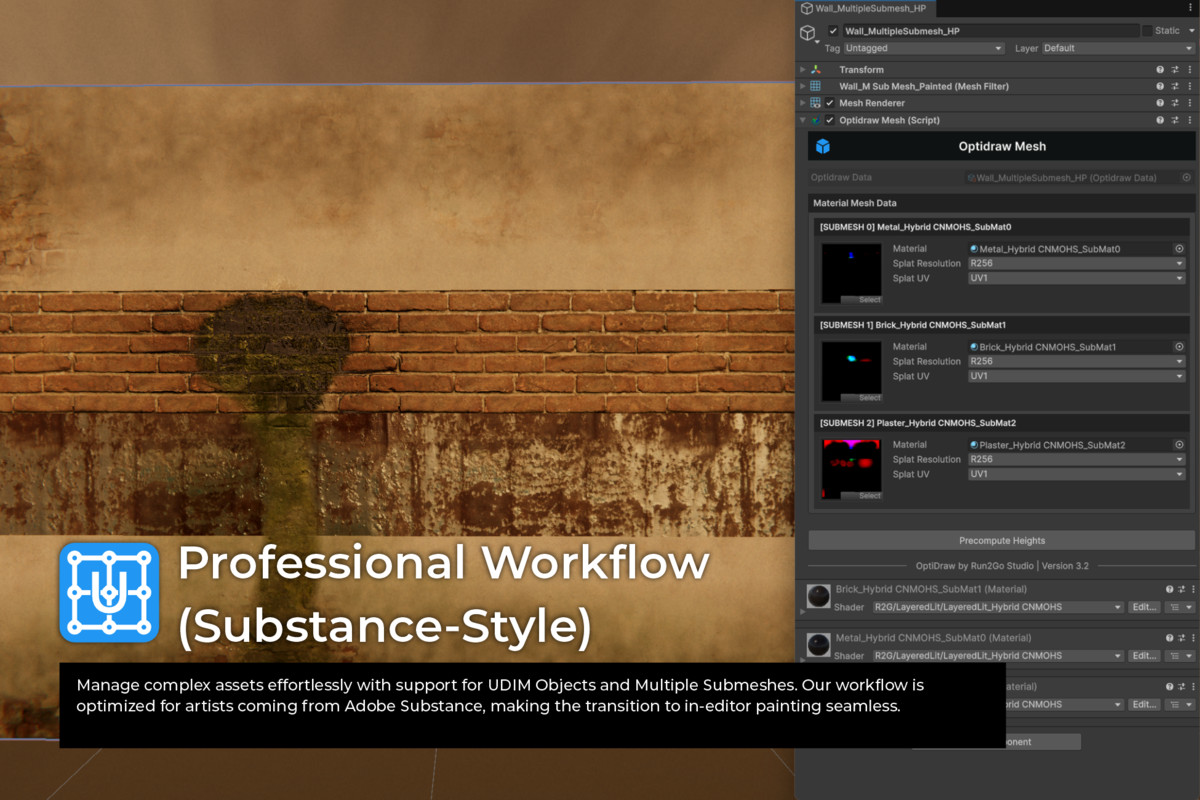This screenshot has height=800, width=1200.
Task: Expand the Mesh Renderer component foldout
Action: point(802,103)
